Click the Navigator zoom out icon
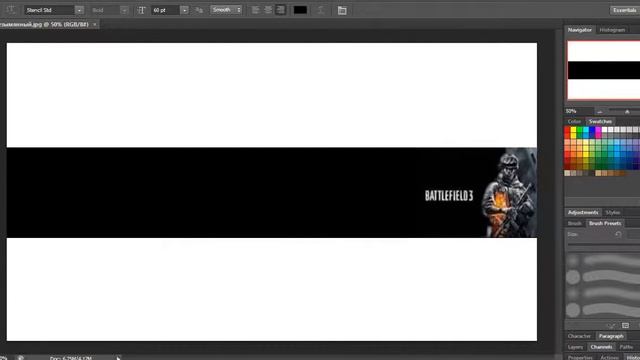Viewport: 640px width, 360px height. [x=600, y=111]
